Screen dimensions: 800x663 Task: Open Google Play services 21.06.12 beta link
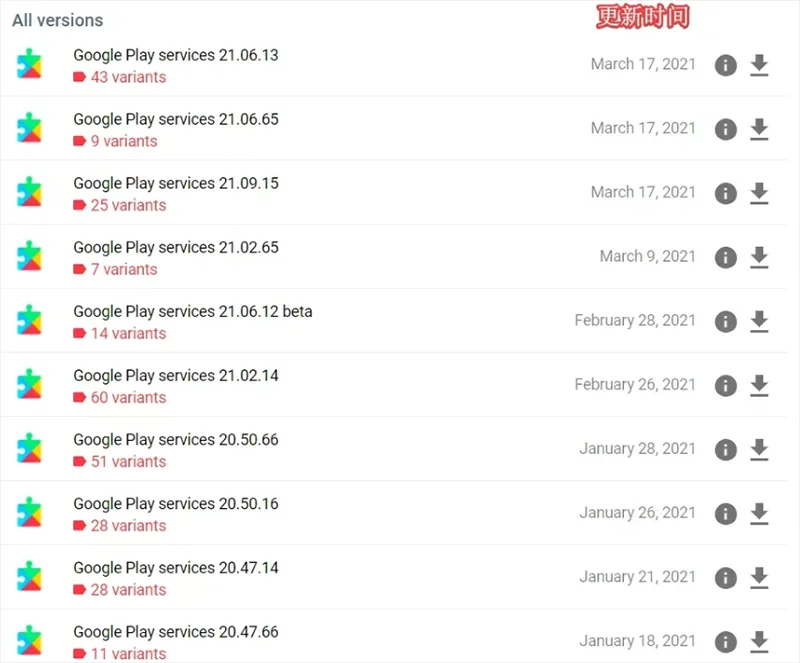pos(193,311)
